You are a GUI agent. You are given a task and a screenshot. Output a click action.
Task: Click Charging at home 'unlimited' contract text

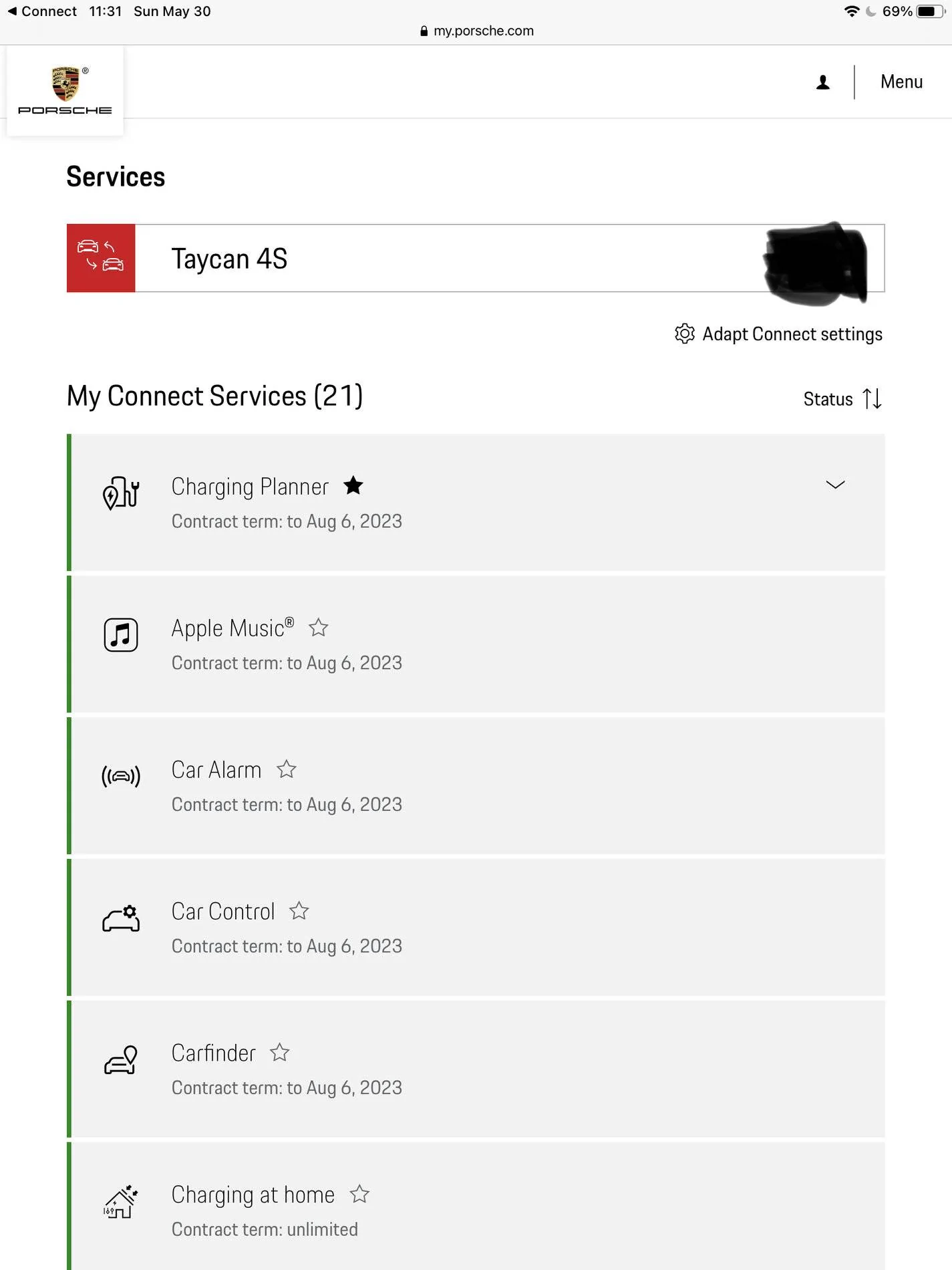[265, 1229]
